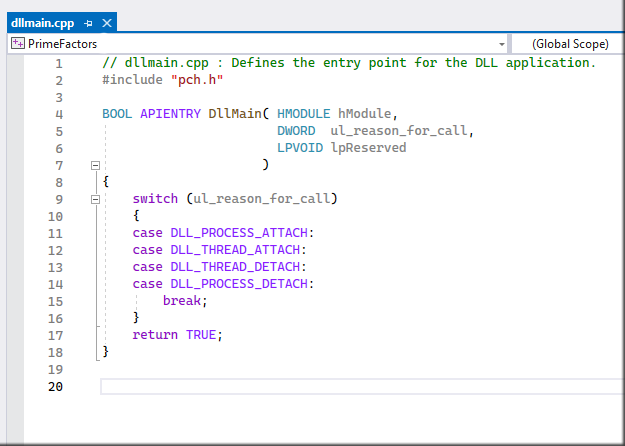
Task: Click the HMODULE type on line 4
Action: click(303, 114)
